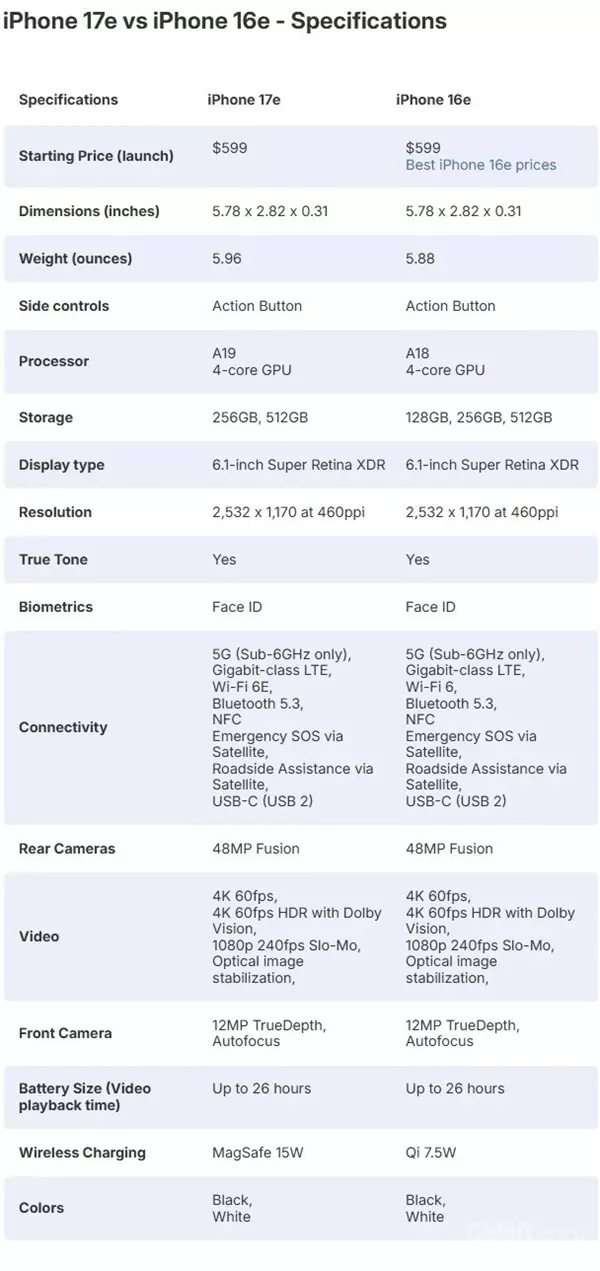Viewport: 600px width, 1271px height.
Task: Click the Connectivity row label
Action: pos(63,727)
